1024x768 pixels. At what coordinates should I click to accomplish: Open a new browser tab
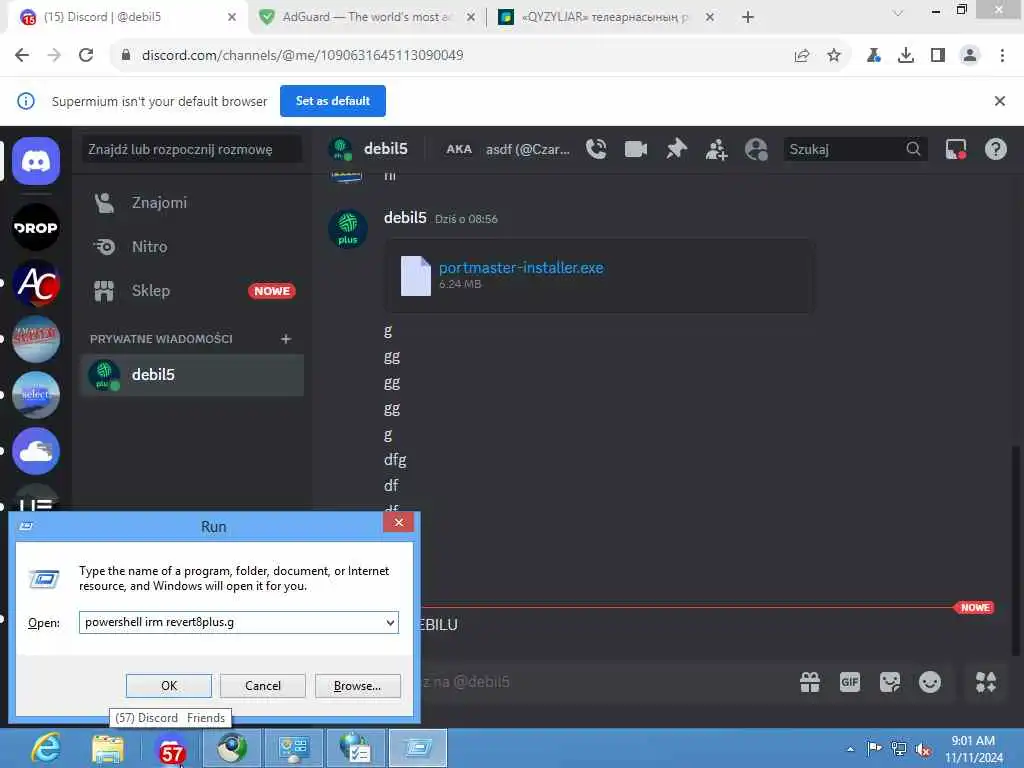748,17
